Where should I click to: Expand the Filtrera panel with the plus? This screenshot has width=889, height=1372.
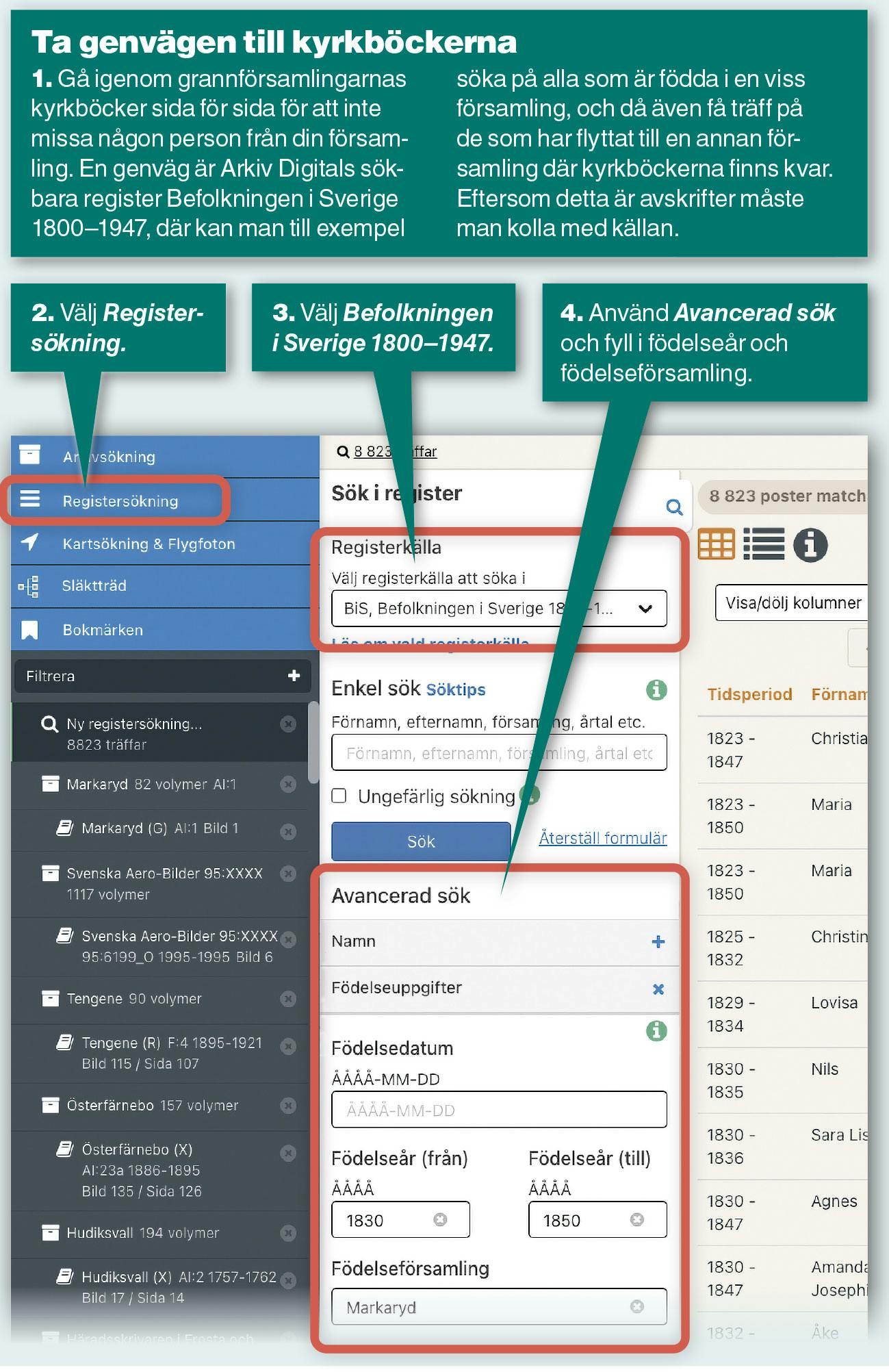click(294, 676)
